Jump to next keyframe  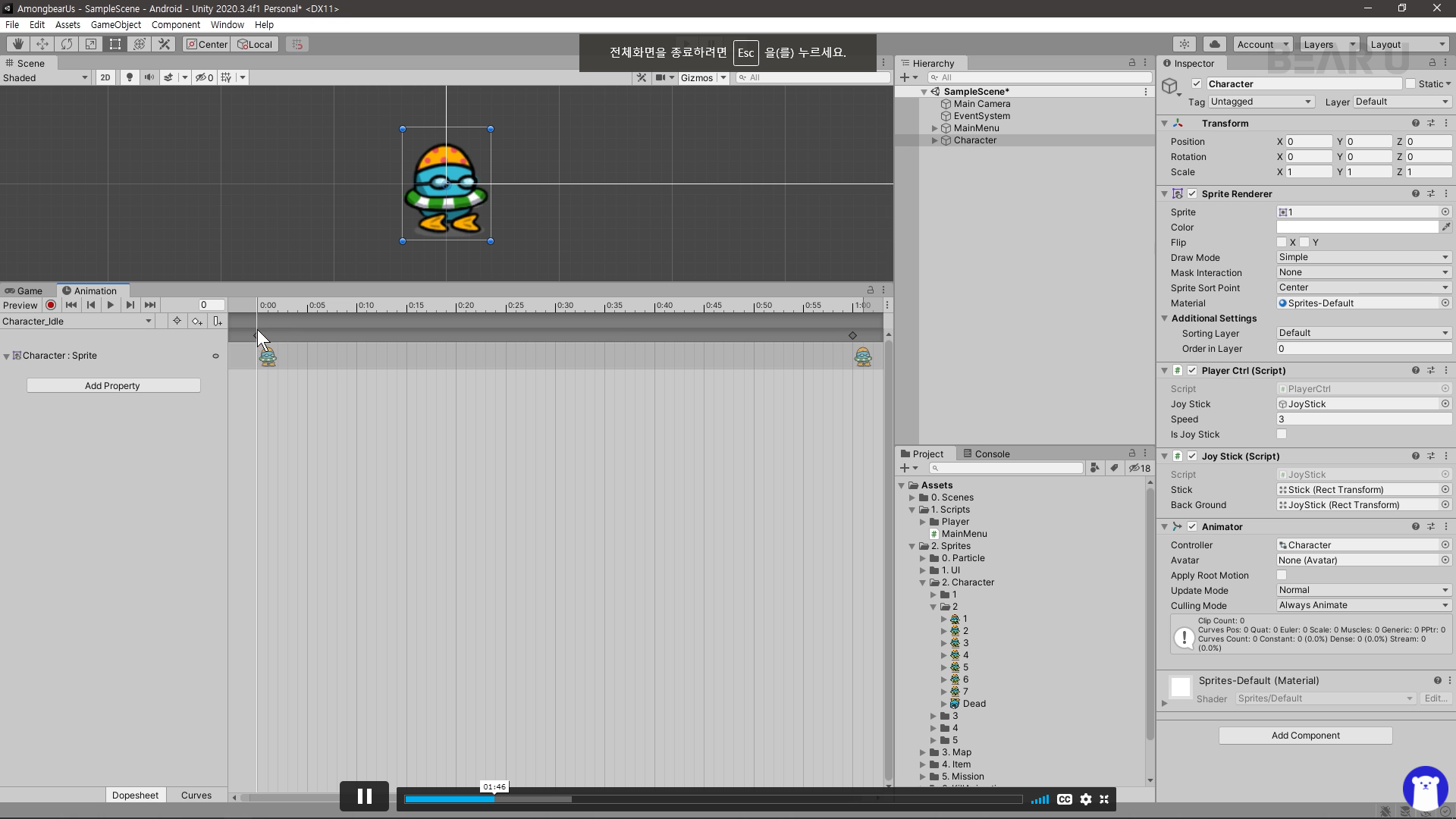coord(130,305)
